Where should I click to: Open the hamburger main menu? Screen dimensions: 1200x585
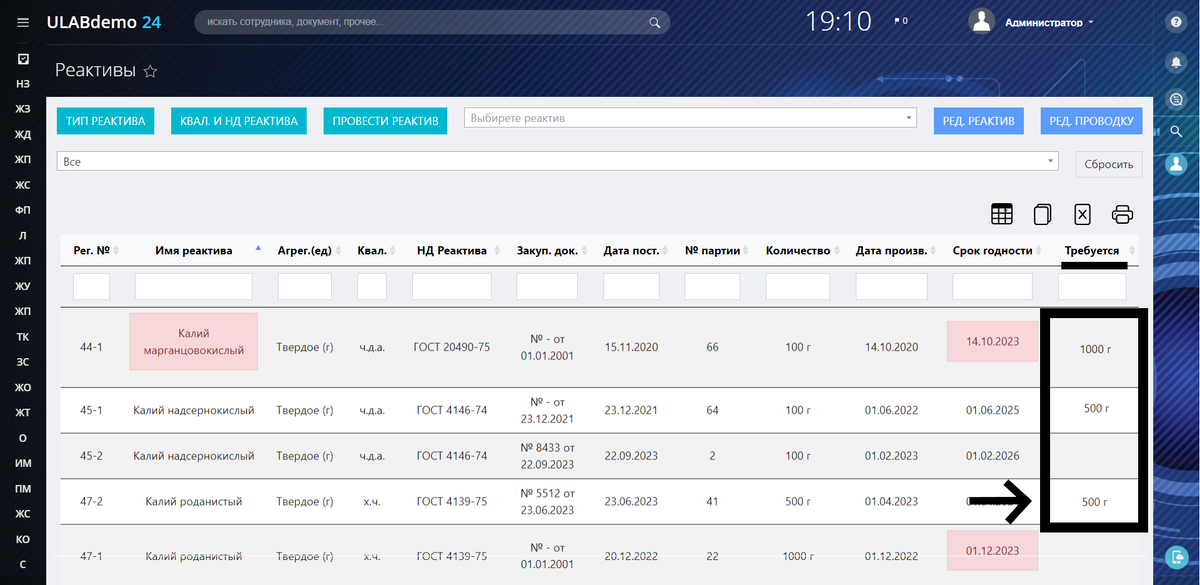coord(23,22)
